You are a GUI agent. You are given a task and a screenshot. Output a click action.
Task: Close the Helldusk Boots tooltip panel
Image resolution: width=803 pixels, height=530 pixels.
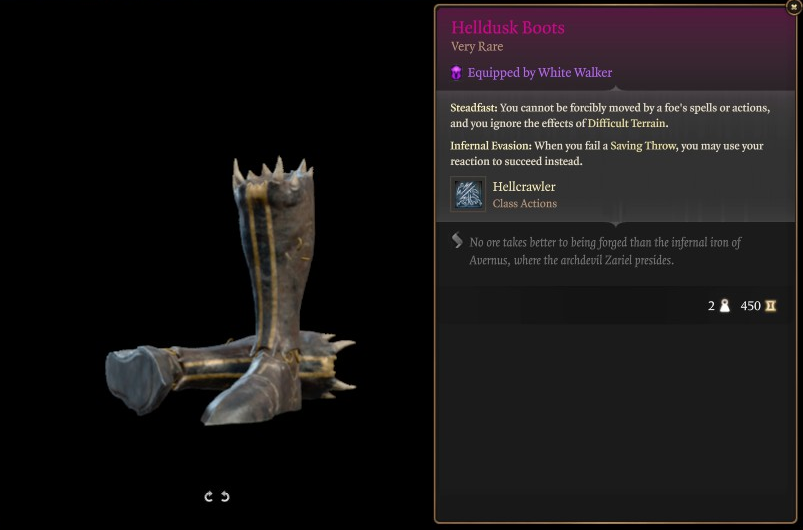[x=793, y=7]
